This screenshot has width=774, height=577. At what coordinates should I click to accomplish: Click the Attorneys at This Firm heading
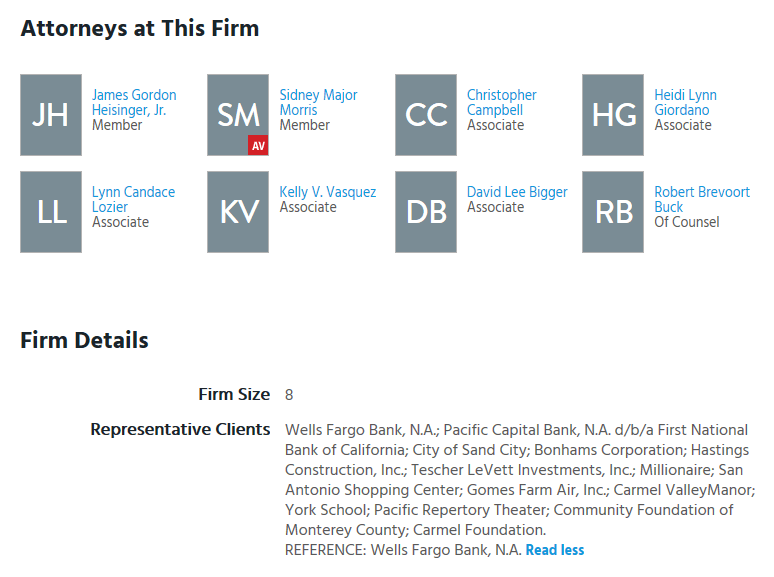click(x=140, y=28)
